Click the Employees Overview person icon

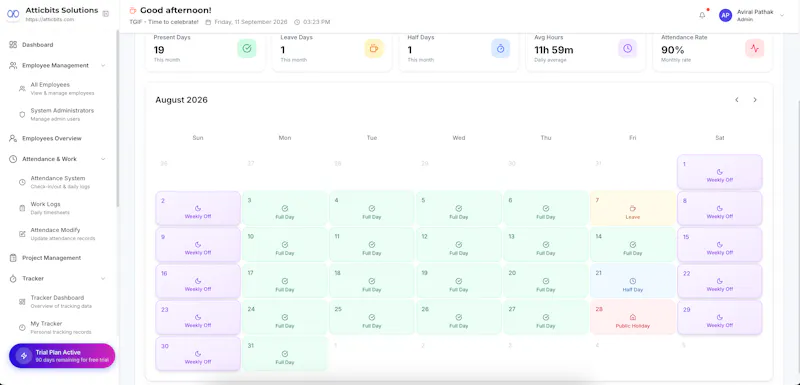point(13,138)
